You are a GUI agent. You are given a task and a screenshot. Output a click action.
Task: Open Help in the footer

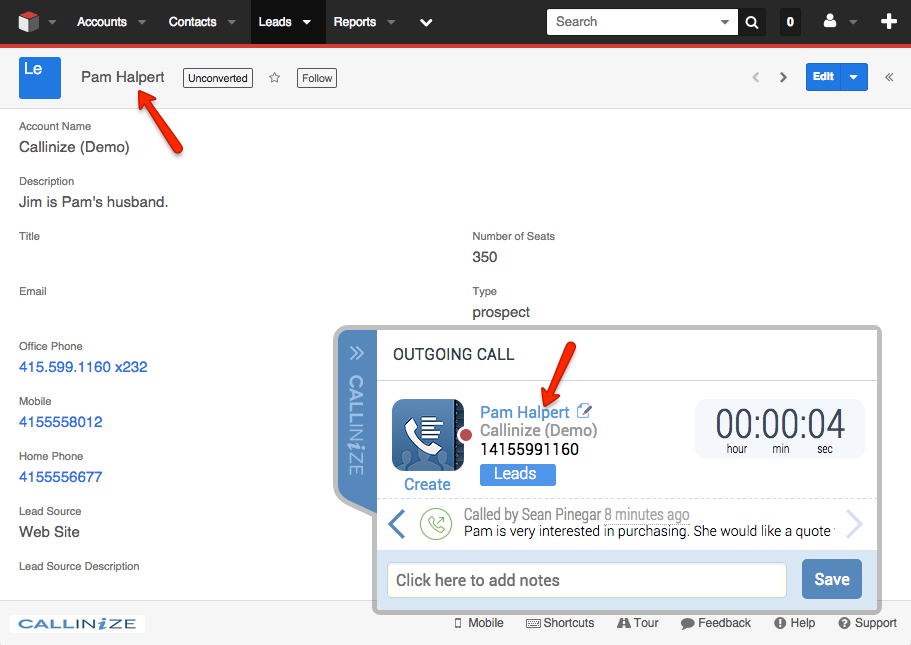click(x=795, y=623)
